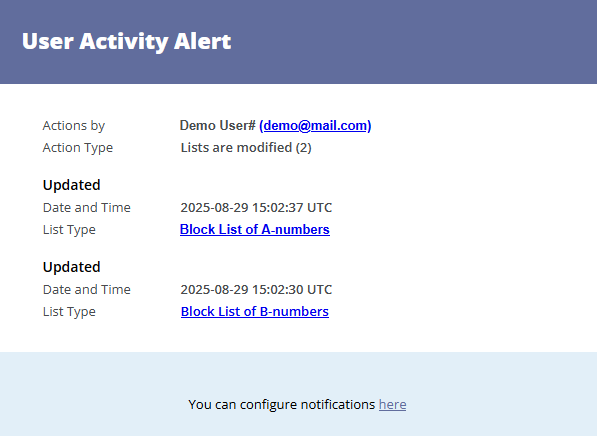Select the 15:02:37 UTC timestamp
Image resolution: width=597 pixels, height=436 pixels.
(x=256, y=207)
